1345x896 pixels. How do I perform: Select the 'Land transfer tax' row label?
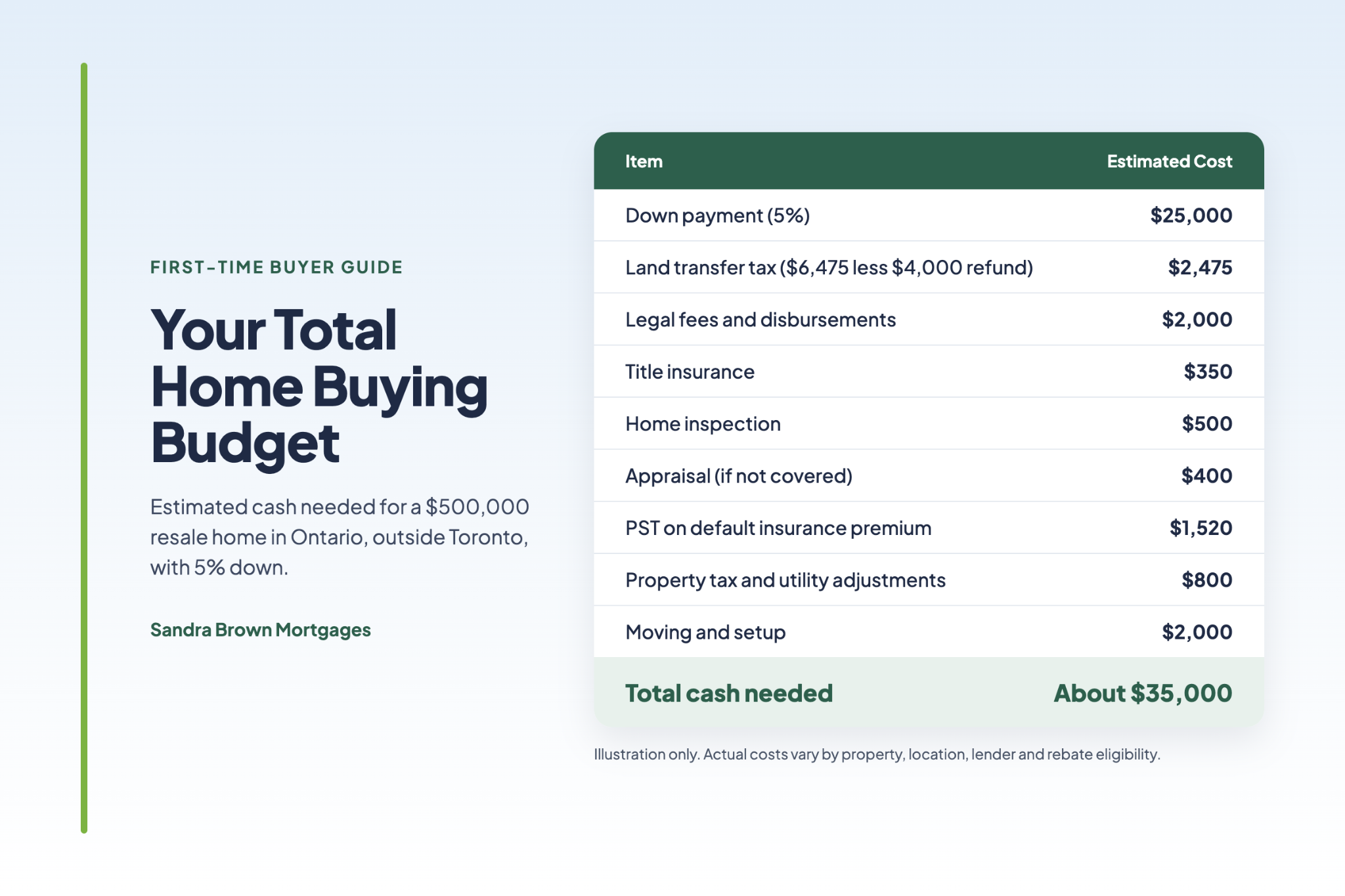pos(829,267)
